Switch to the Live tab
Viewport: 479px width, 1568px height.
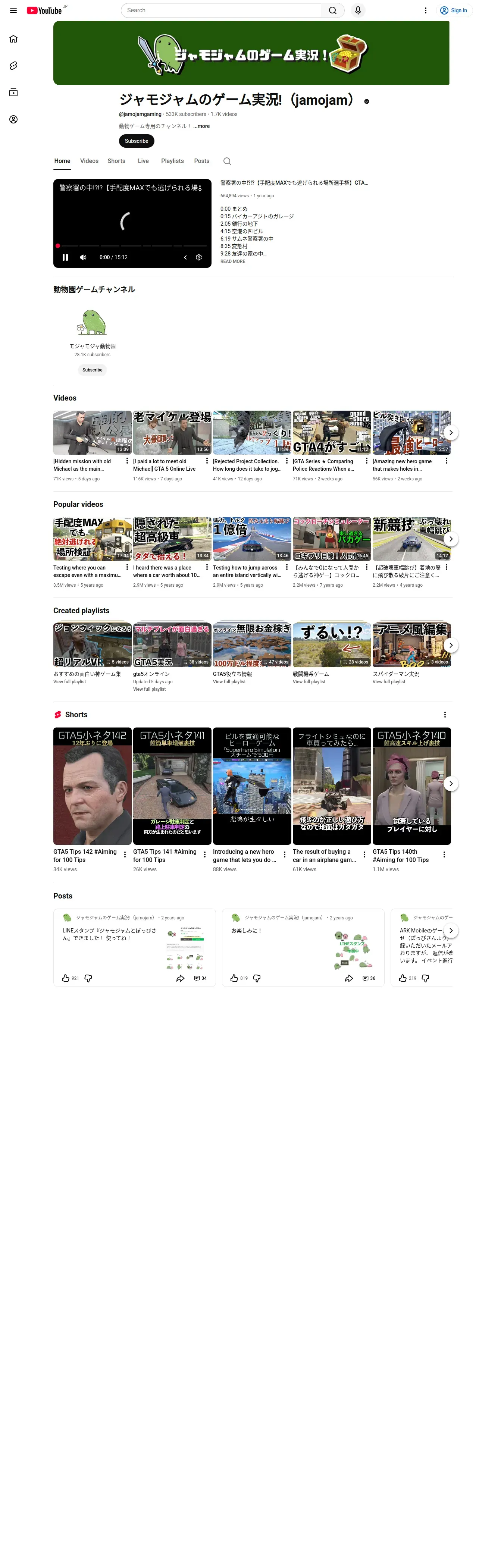pyautogui.click(x=143, y=161)
